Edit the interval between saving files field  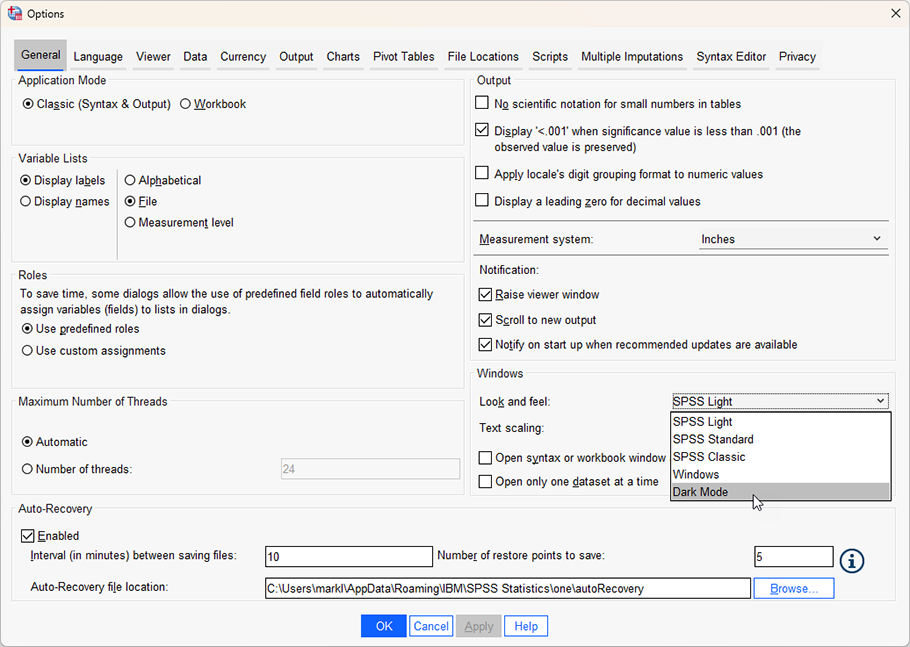point(348,556)
